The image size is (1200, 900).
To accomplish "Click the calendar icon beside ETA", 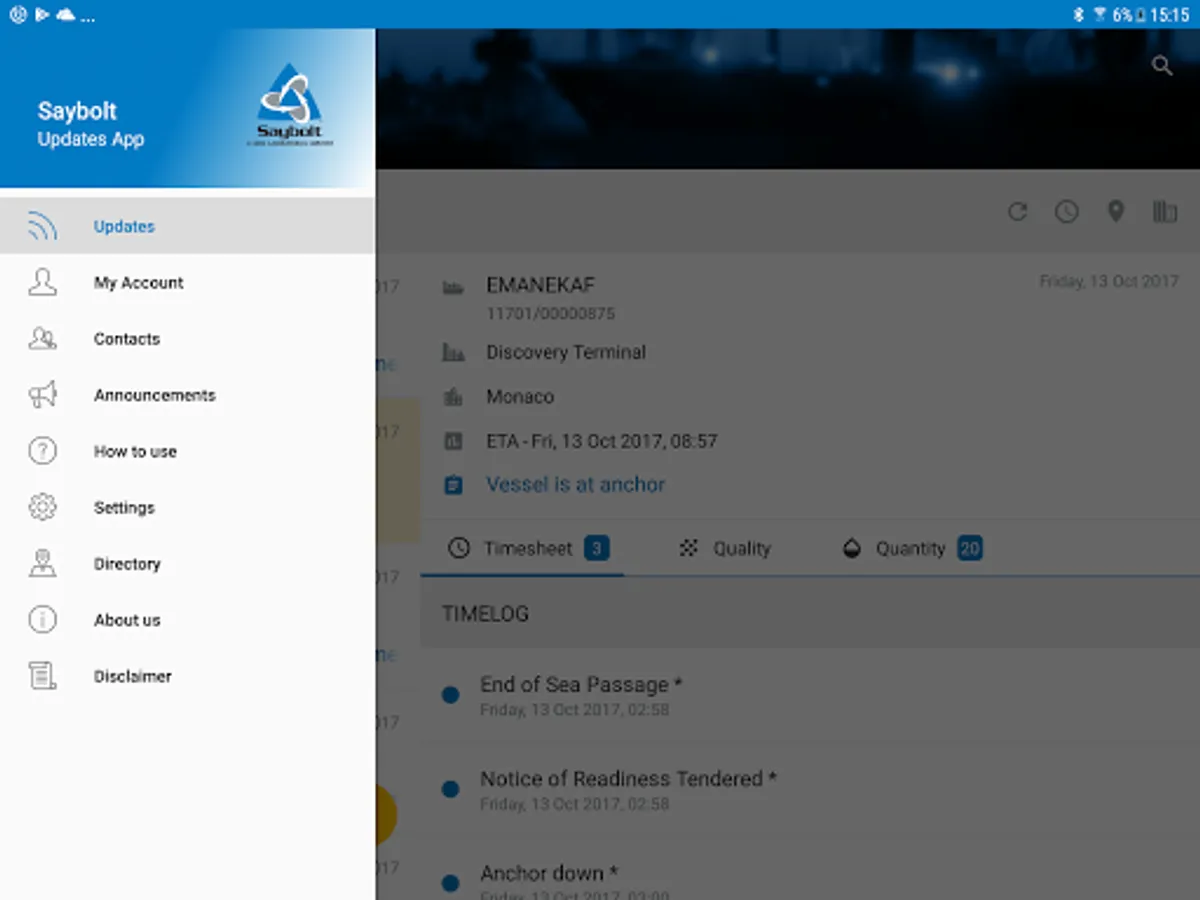I will (x=453, y=441).
